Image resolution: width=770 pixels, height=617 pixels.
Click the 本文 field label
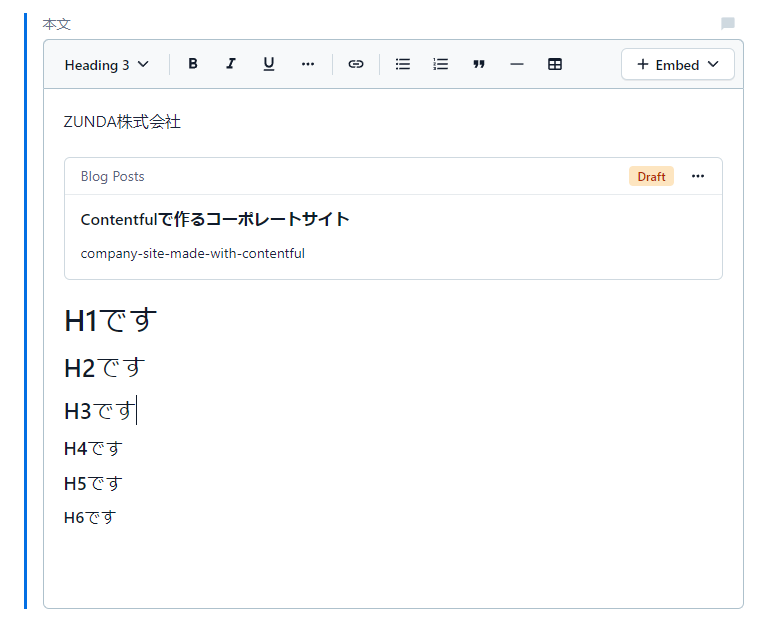tap(56, 24)
